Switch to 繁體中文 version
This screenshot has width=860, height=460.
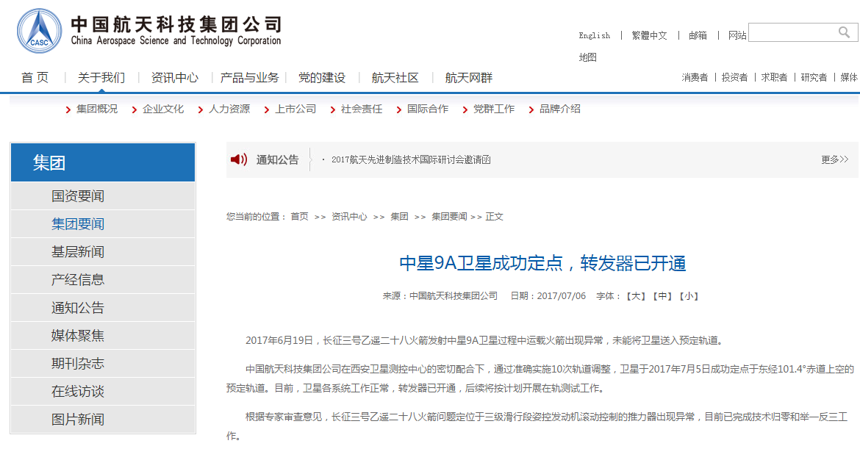[x=649, y=36]
